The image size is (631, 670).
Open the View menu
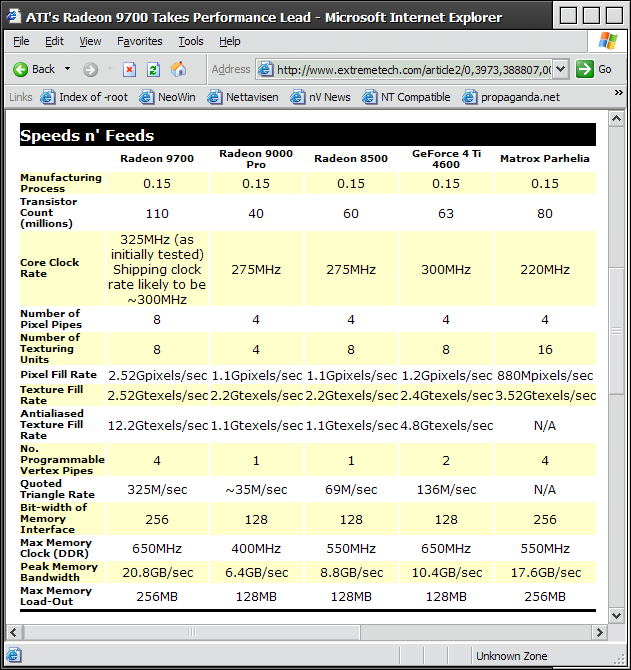(90, 41)
